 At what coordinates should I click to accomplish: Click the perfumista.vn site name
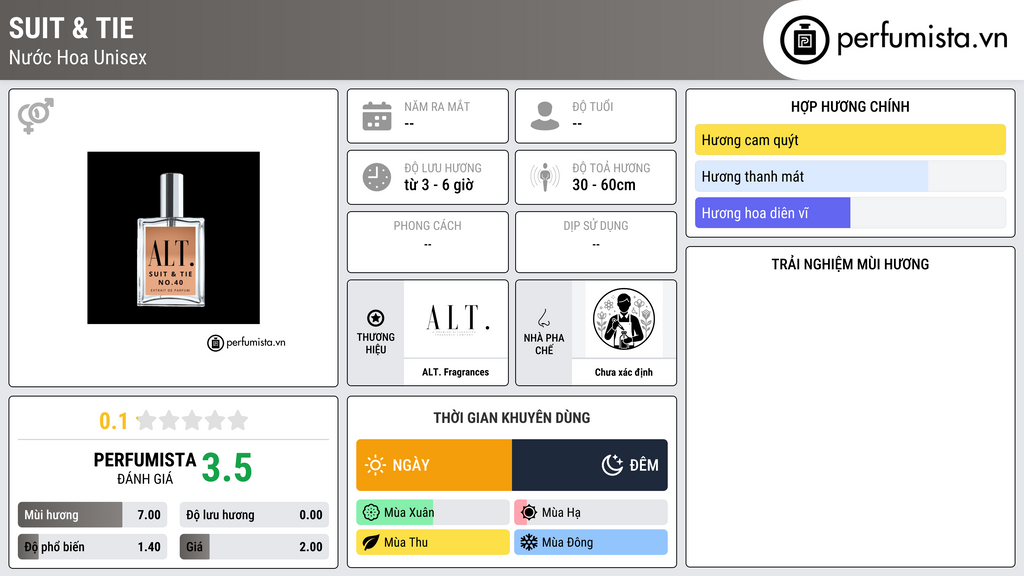[x=922, y=38]
